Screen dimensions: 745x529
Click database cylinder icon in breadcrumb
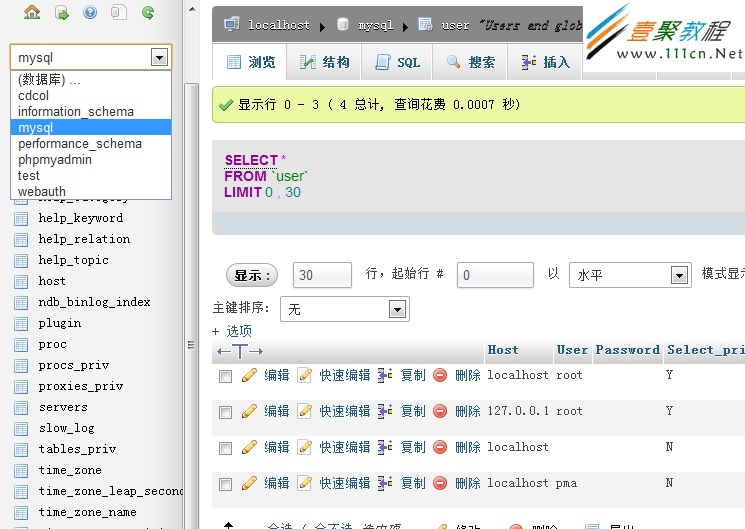coord(343,24)
